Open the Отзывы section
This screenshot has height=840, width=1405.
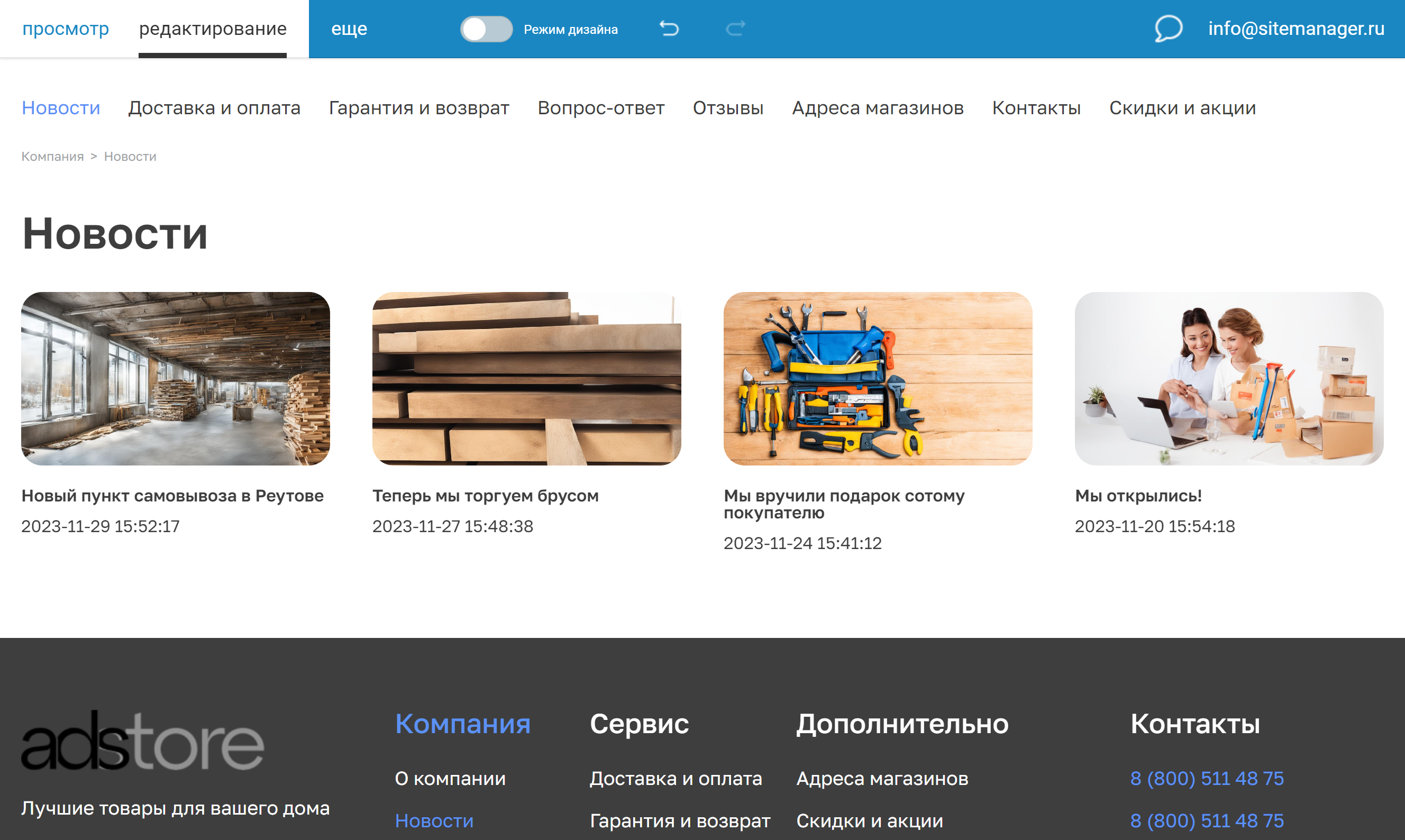coord(728,107)
